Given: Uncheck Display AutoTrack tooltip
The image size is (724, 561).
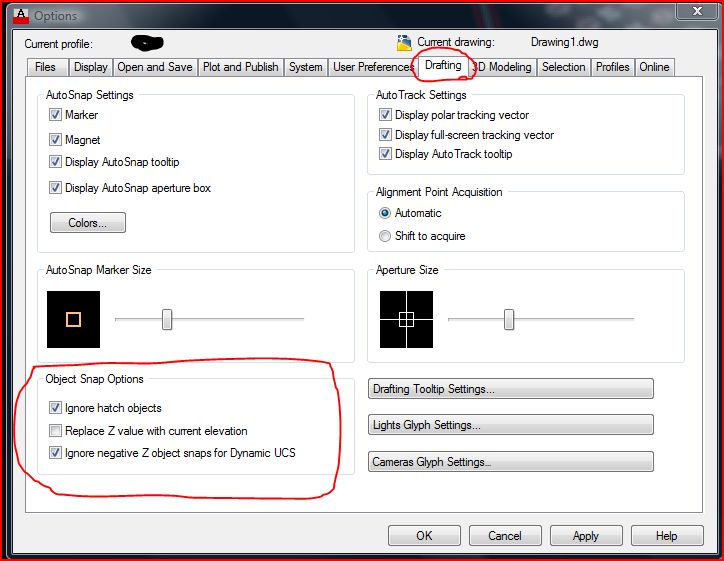Looking at the screenshot, I should coord(385,154).
